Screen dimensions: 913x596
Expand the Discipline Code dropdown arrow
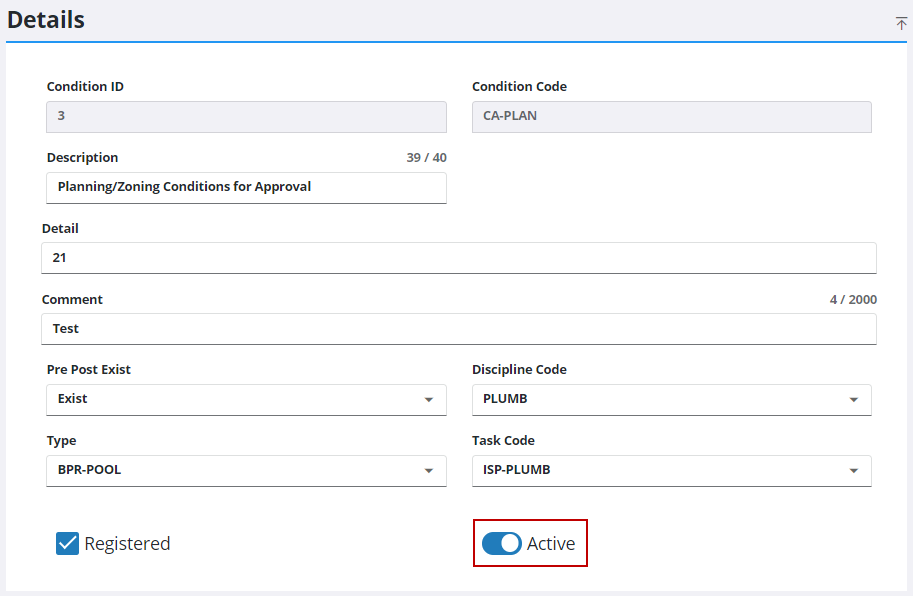coord(853,400)
